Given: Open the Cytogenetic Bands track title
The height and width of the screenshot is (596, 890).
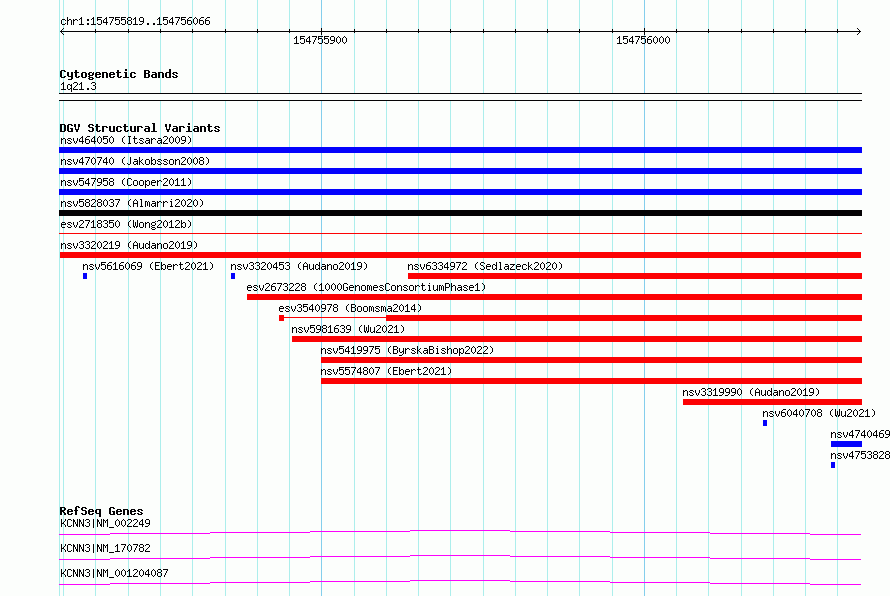Looking at the screenshot, I should tap(119, 74).
